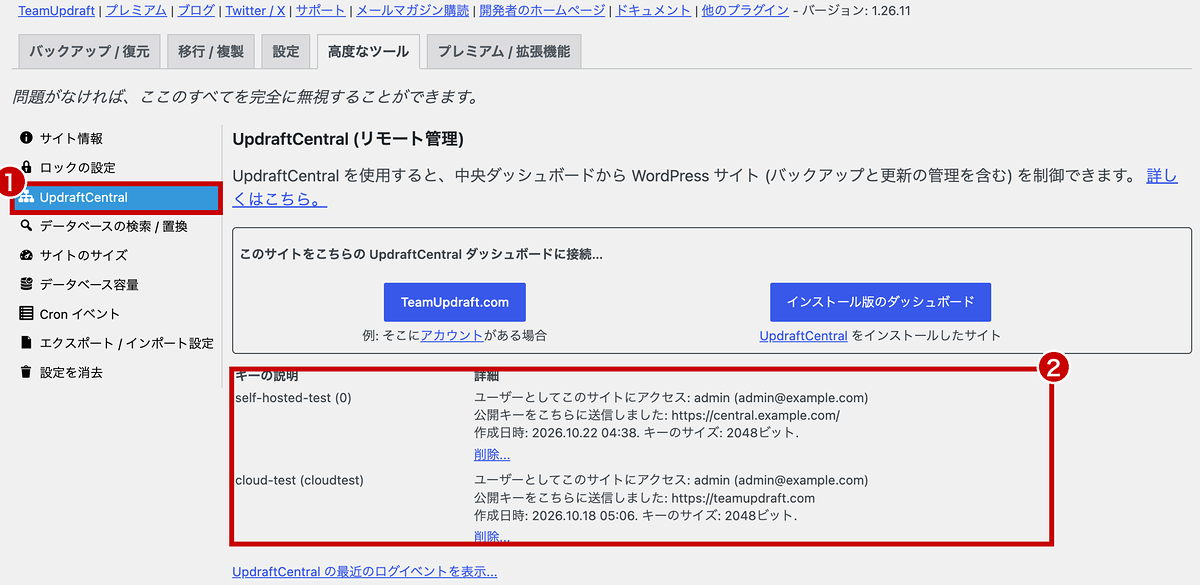Delete the self-hosted-test key via 削除
This screenshot has width=1200, height=585.
[x=492, y=455]
